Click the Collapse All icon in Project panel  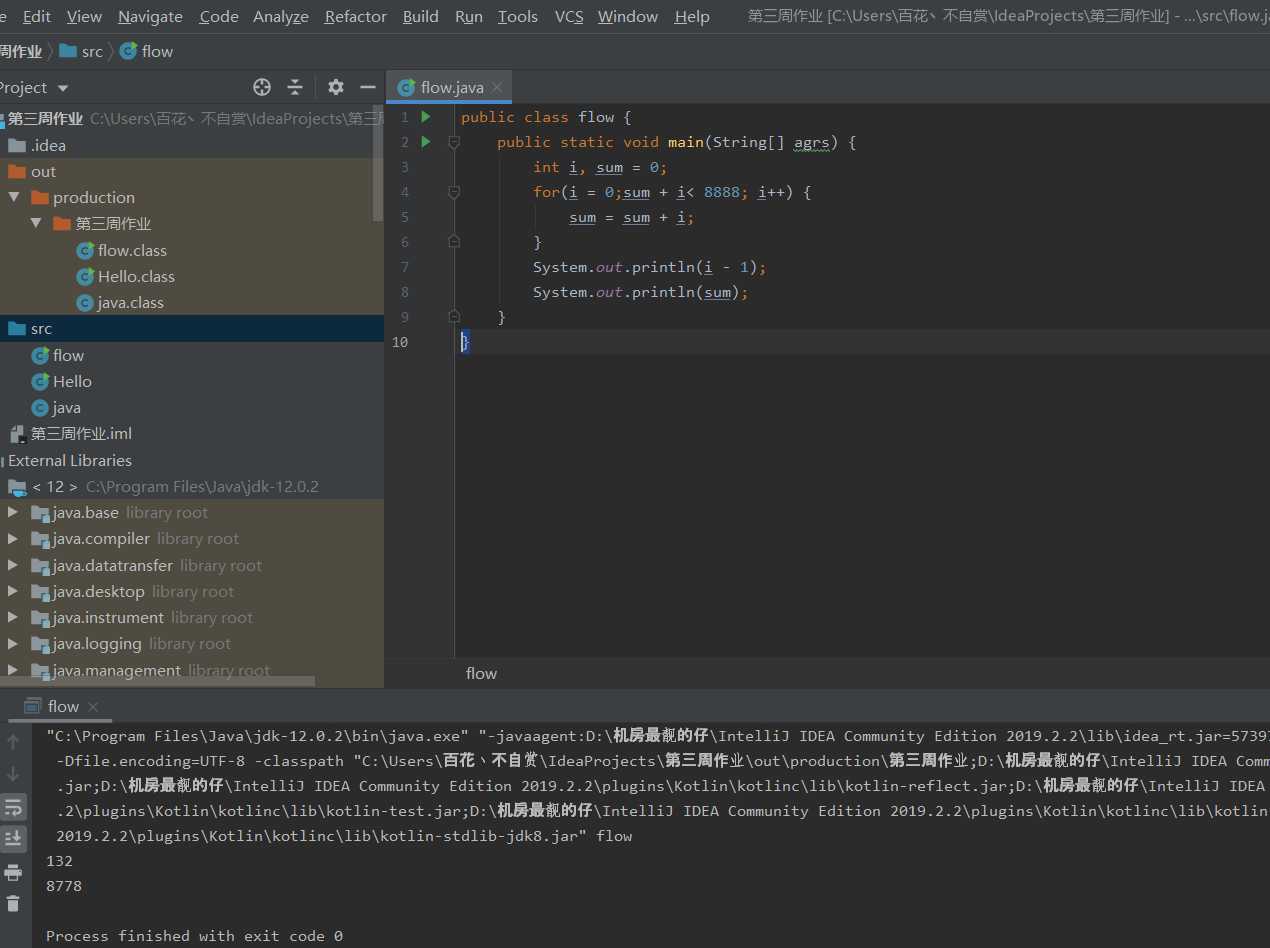295,87
